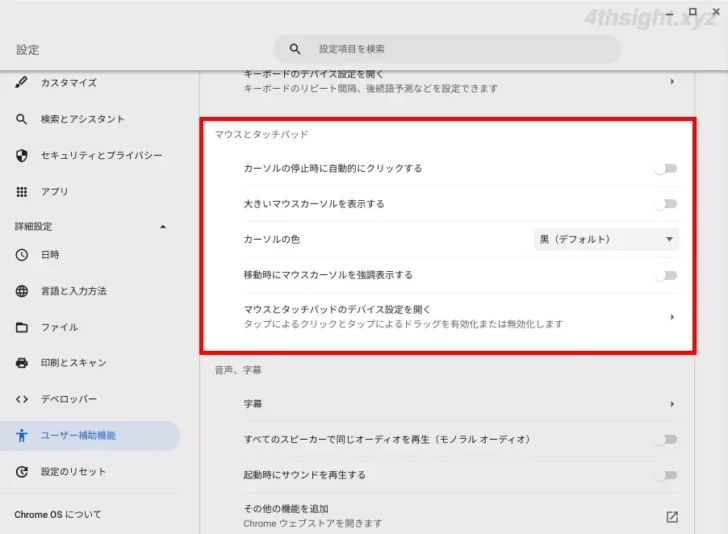The width and height of the screenshot is (728, 534).
Task: Open 設定のリセット page
Action: 73,472
